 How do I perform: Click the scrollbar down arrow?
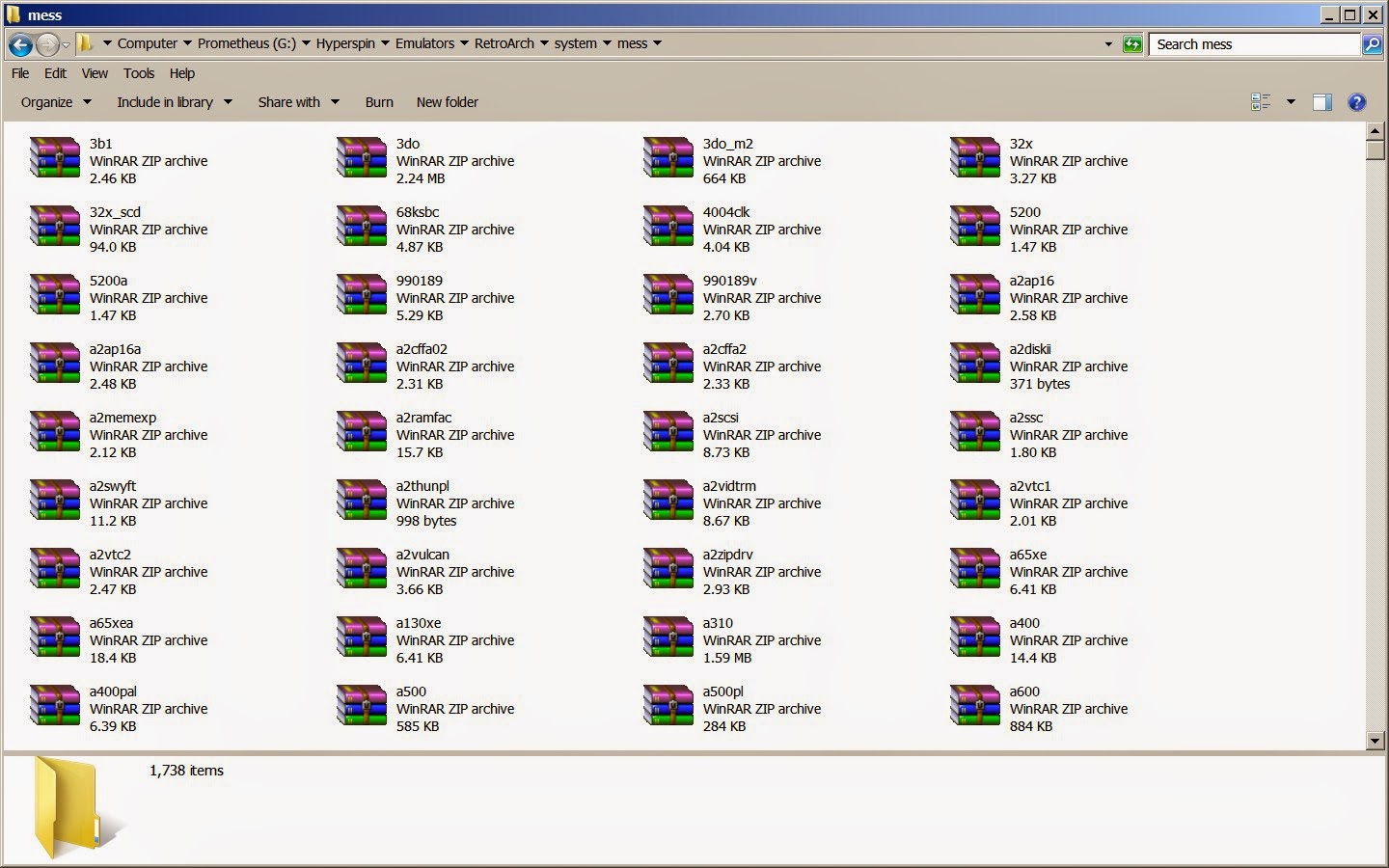(x=1375, y=741)
